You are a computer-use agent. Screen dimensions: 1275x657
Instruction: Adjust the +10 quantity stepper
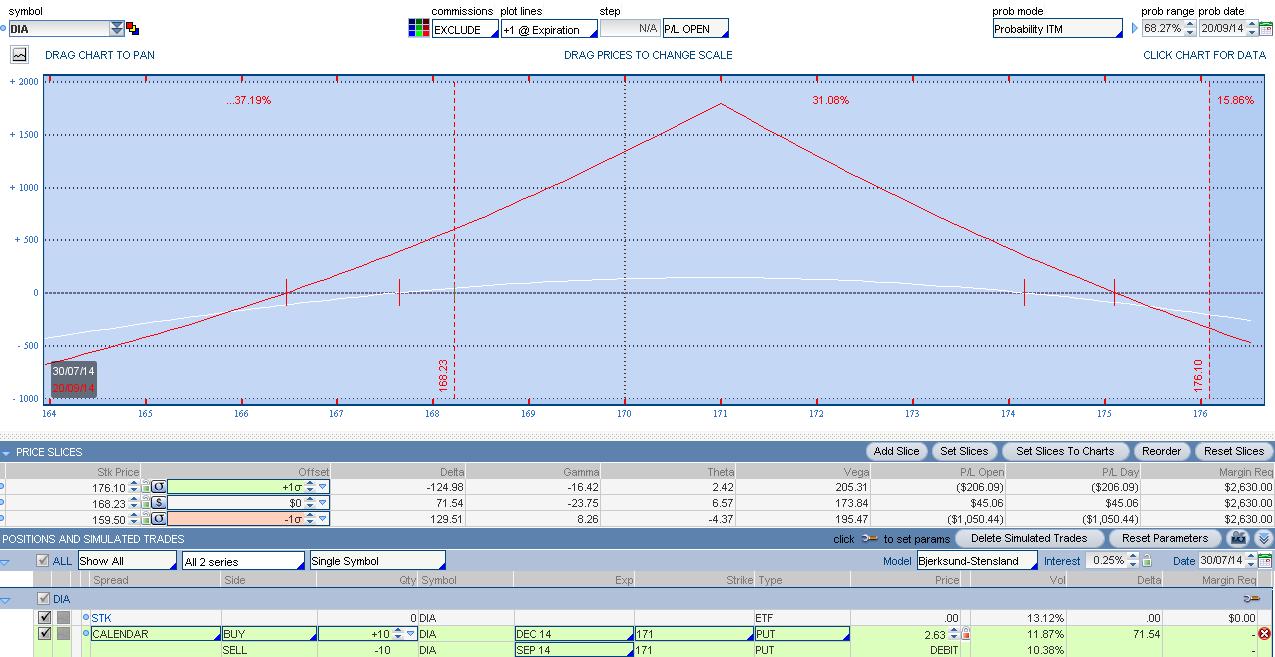coord(397,634)
